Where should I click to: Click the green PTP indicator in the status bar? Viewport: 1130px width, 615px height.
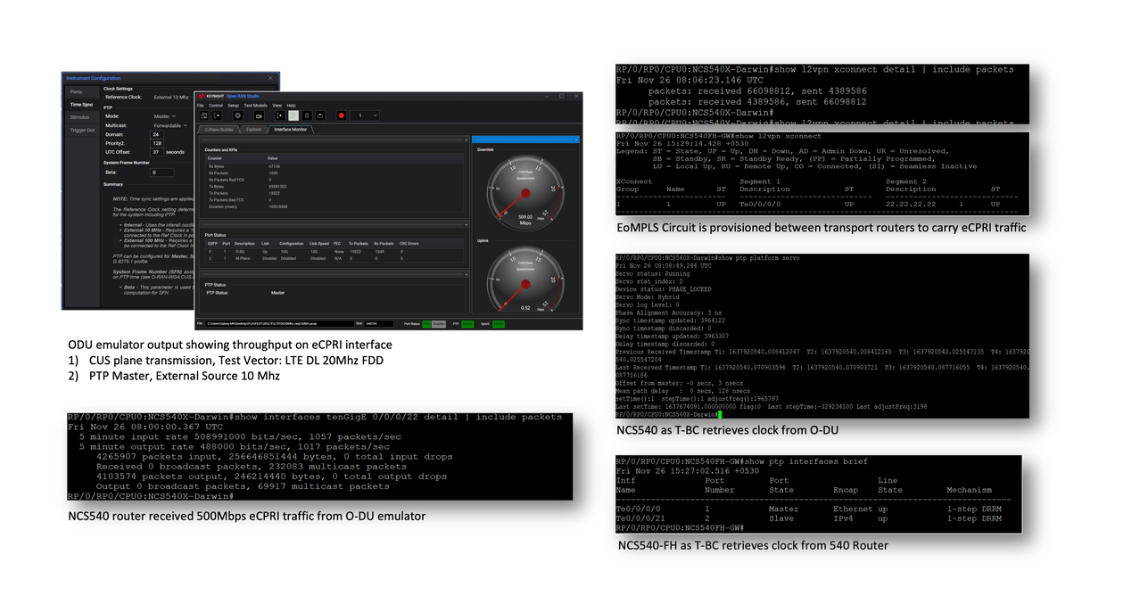(x=467, y=324)
